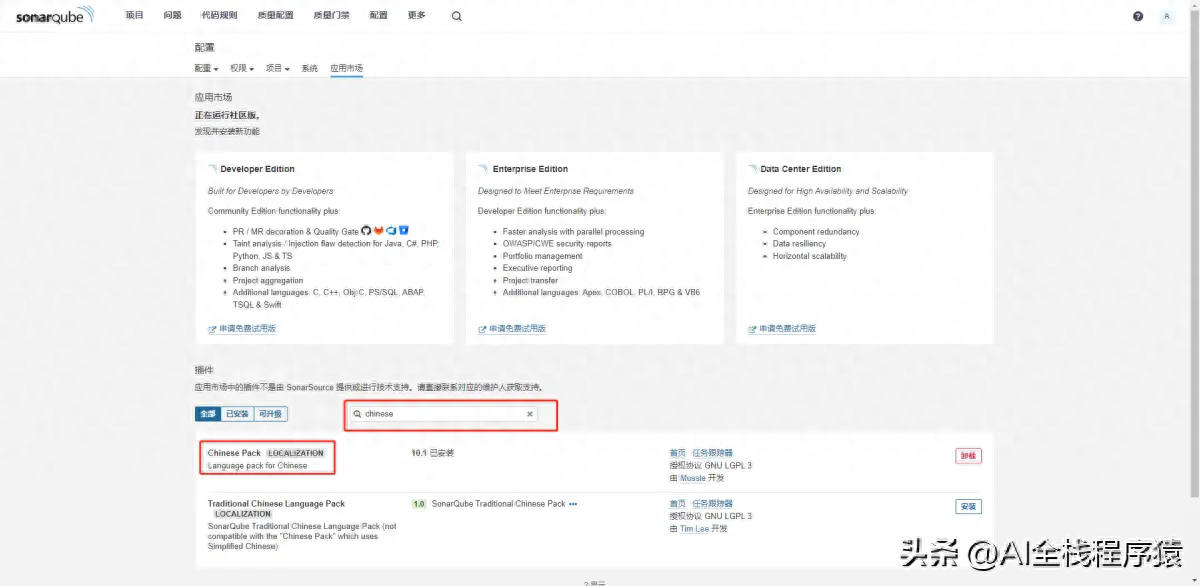This screenshot has width=1200, height=586.
Task: Select the 已安装 plugin filter
Action: (x=237, y=413)
